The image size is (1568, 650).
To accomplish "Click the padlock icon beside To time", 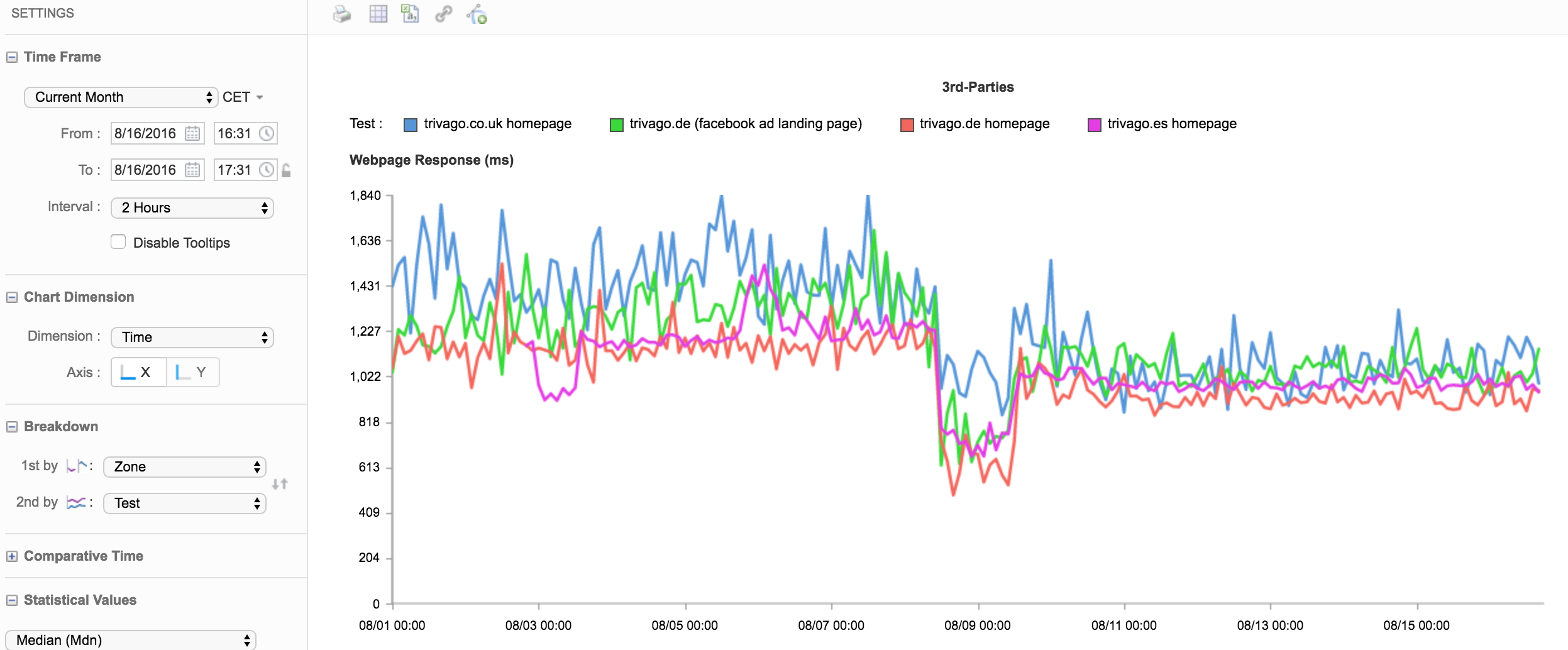I will 287,170.
